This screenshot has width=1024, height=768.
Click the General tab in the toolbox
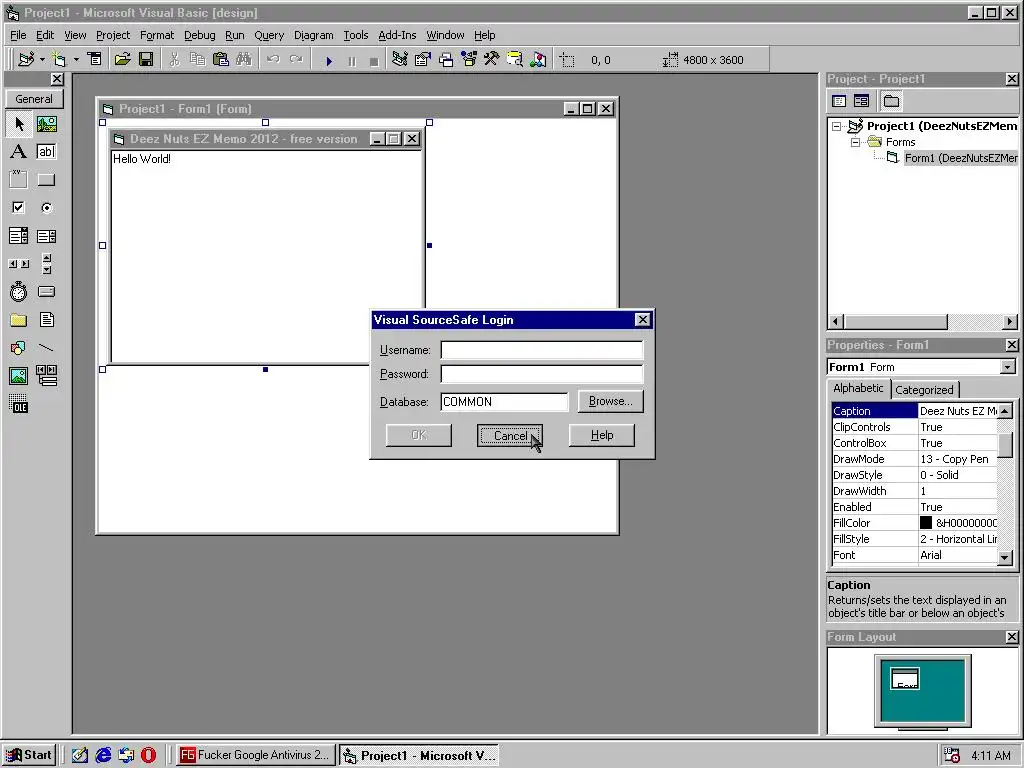pyautogui.click(x=34, y=99)
